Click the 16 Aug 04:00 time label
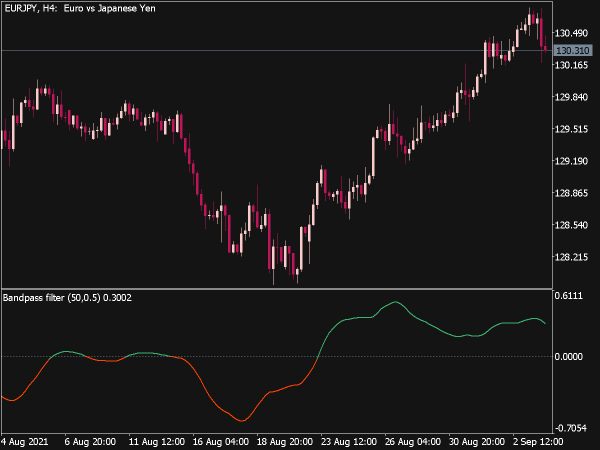Image resolution: width=600 pixels, height=450 pixels. (221, 442)
